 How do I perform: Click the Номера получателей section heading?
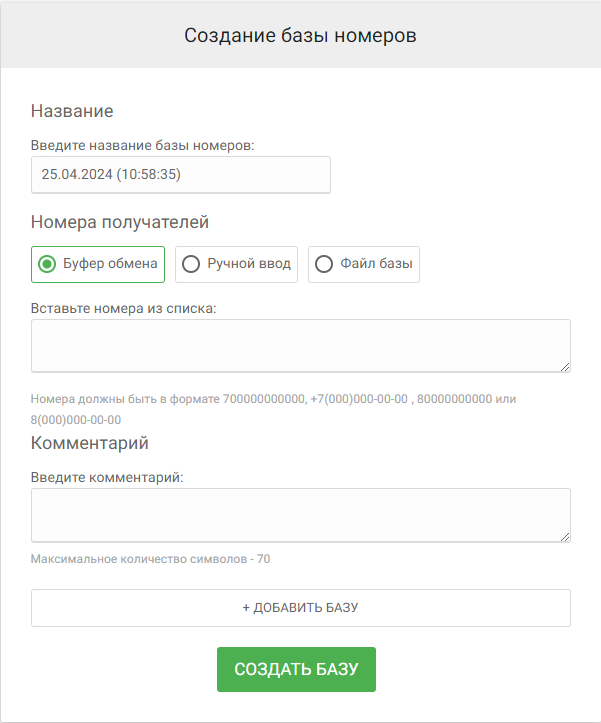click(x=120, y=222)
